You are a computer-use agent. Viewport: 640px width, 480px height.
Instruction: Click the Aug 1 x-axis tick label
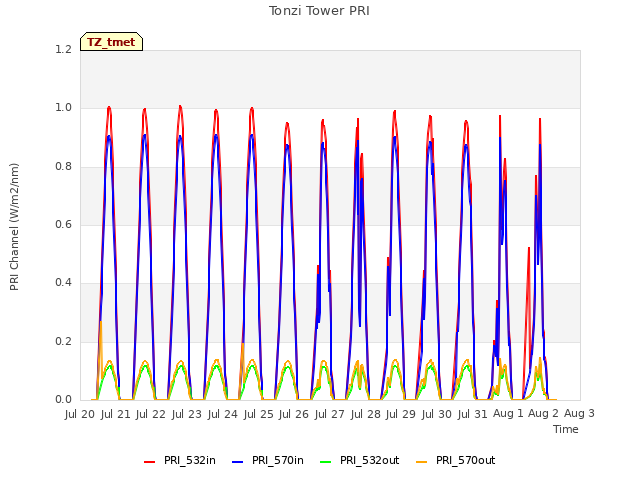pos(508,413)
